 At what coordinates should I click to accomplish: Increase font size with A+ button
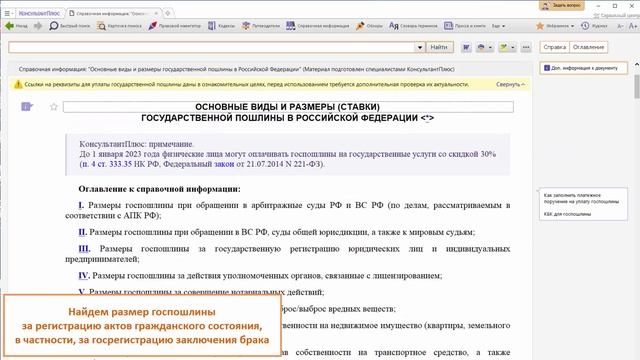[633, 26]
